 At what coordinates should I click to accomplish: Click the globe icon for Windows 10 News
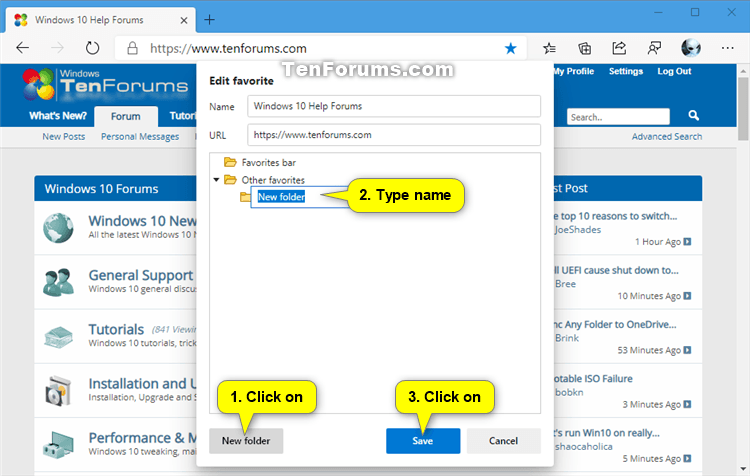tap(58, 228)
